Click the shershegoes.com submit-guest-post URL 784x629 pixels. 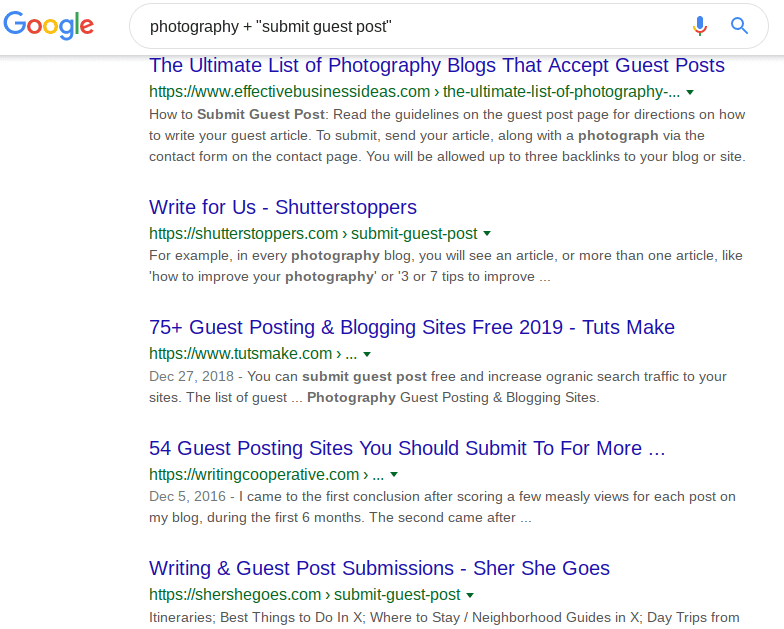click(305, 595)
